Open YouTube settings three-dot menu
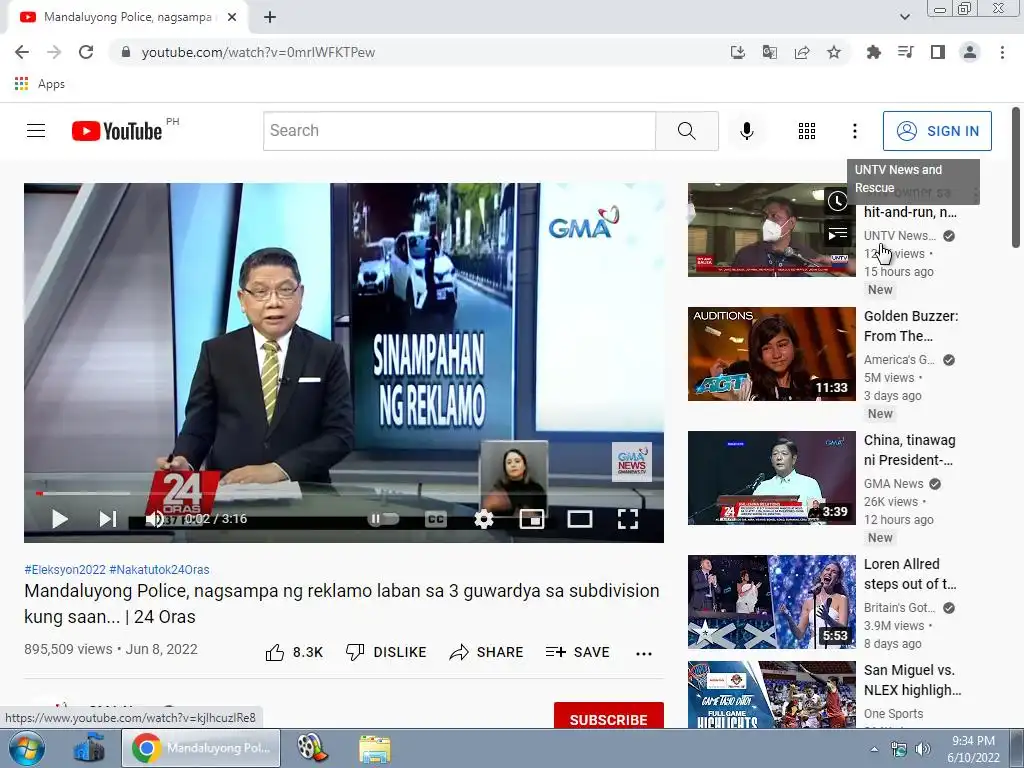The width and height of the screenshot is (1024, 768). tap(854, 131)
